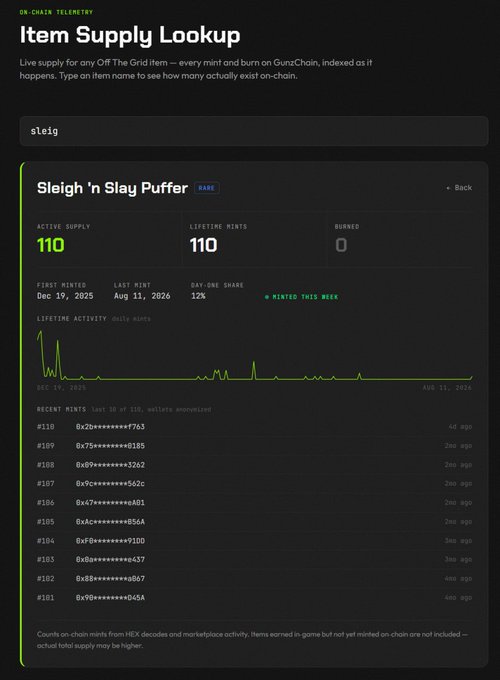Select mint row 0x88********a067

click(255, 579)
